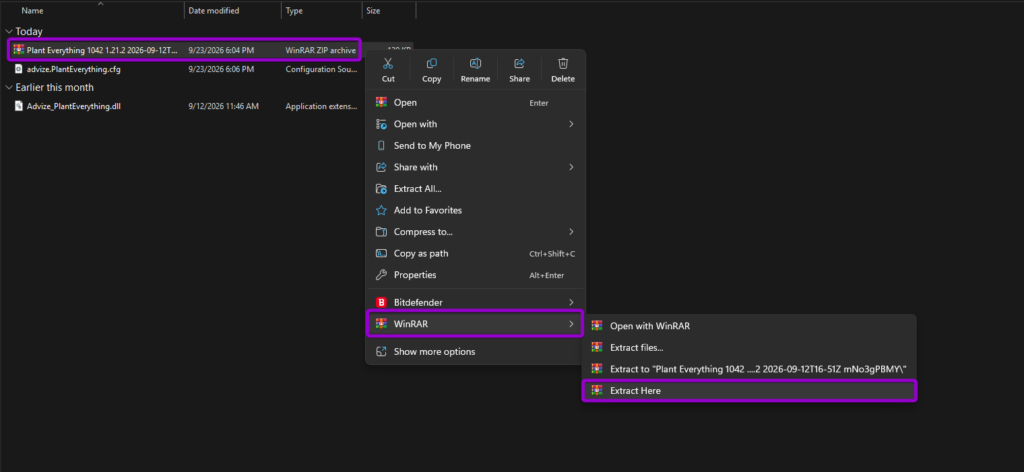
Task: Click the WinRAR context menu entry
Action: click(x=475, y=324)
